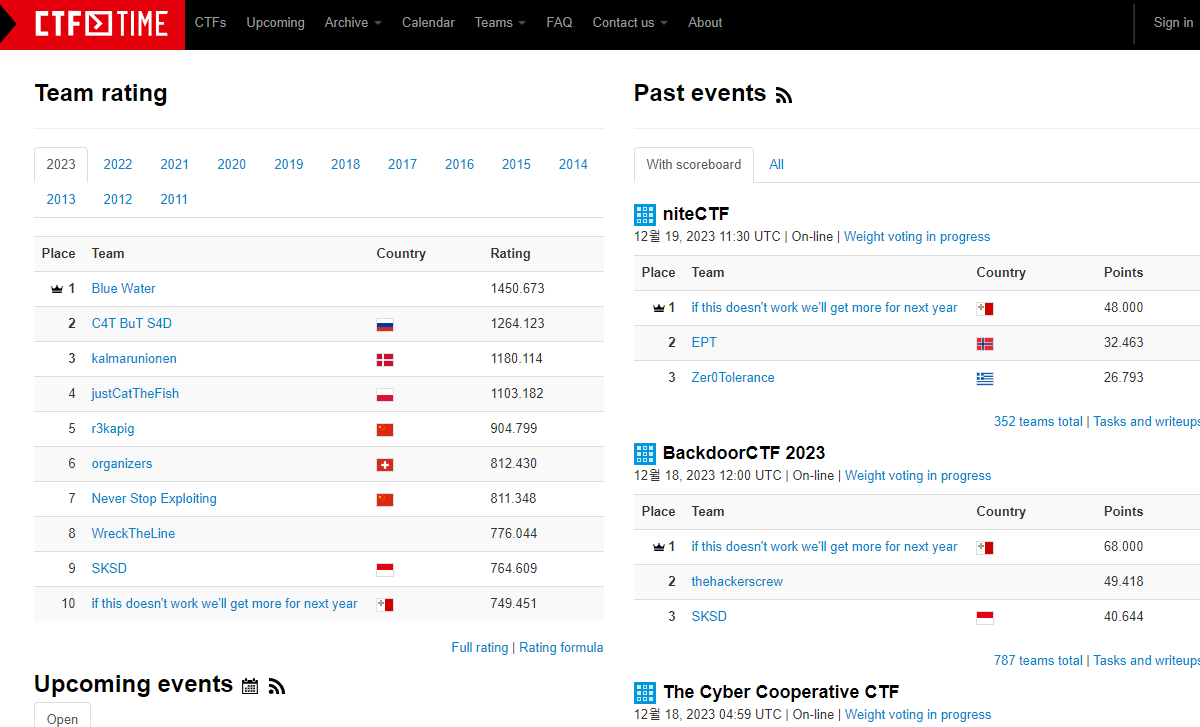Screen dimensions: 1200x727
Task: Open the WreckTheLine team page
Action: [133, 533]
